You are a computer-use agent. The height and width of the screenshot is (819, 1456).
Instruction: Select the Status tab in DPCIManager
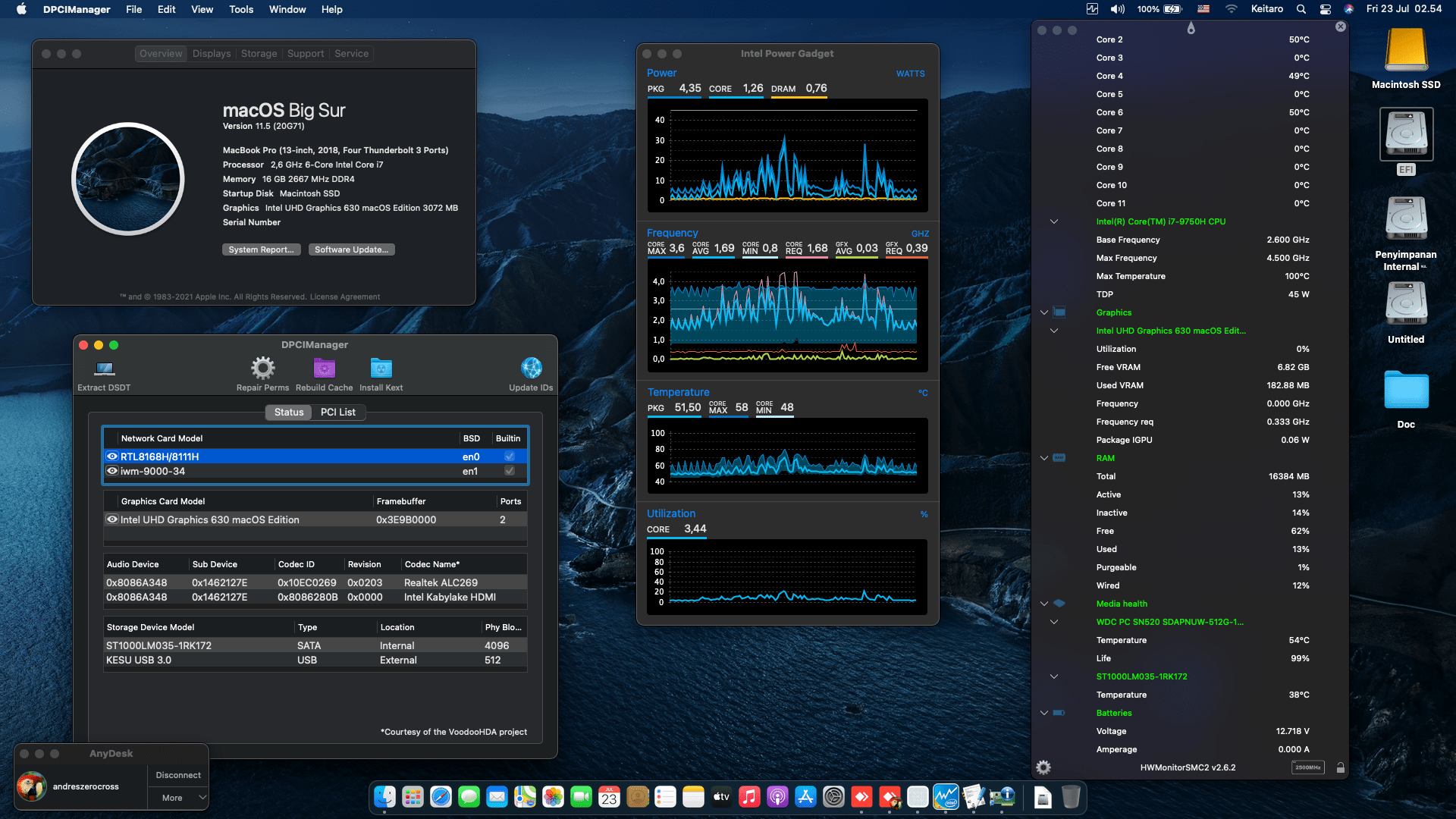tap(289, 412)
